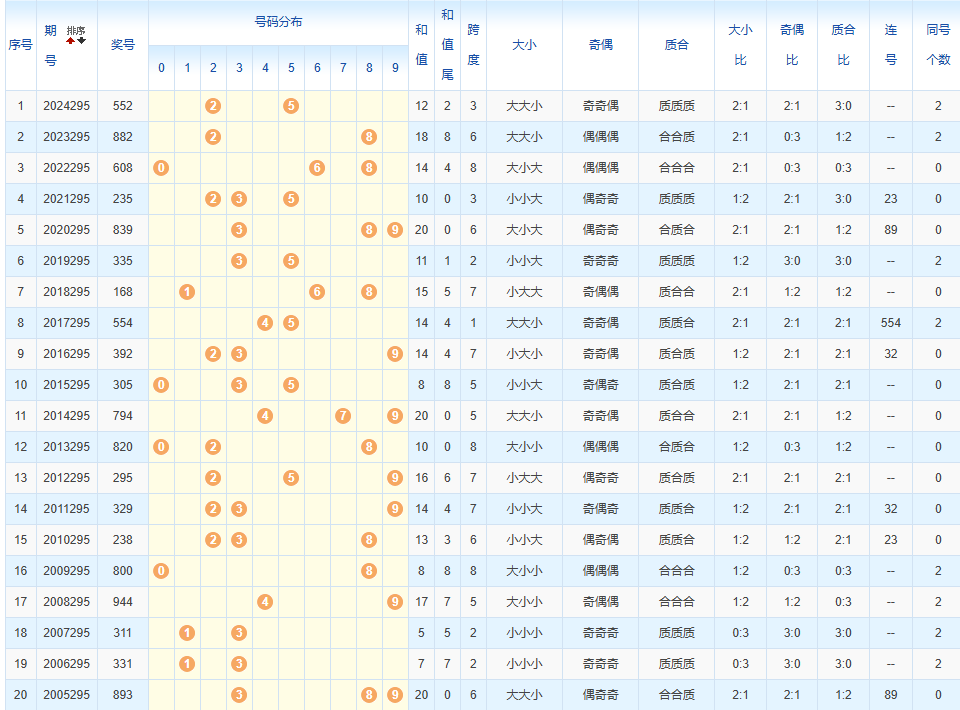Click ball 7 in the 2014295 row

(x=343, y=416)
